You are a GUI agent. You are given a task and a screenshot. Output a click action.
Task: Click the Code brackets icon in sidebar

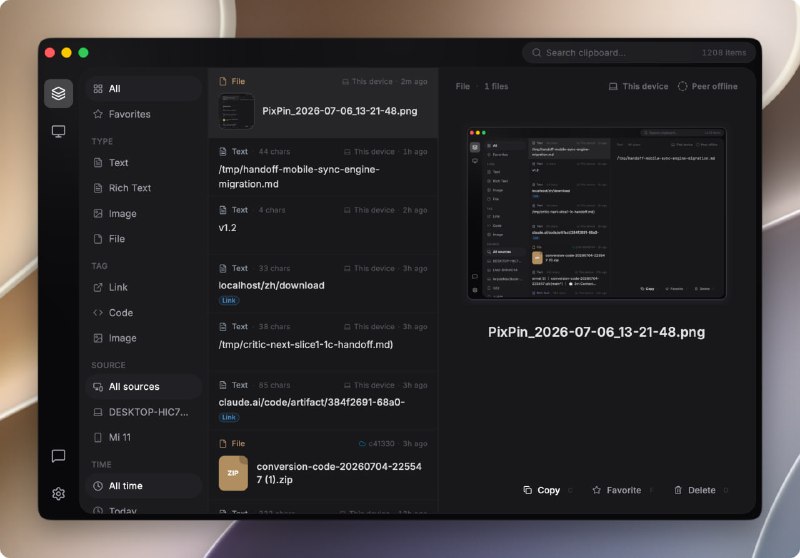coord(98,313)
